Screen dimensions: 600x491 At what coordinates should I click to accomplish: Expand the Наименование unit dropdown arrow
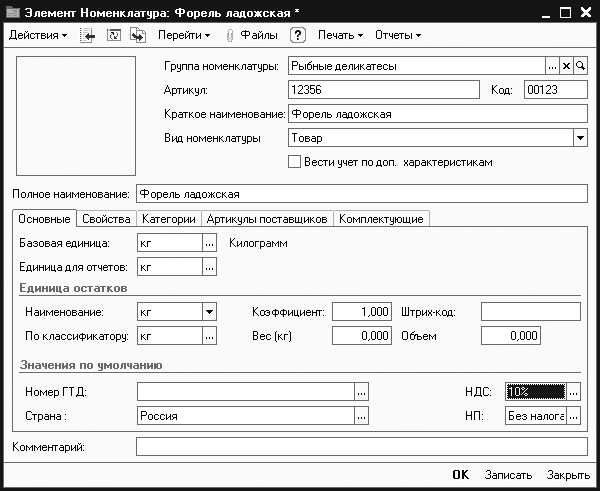pos(209,312)
